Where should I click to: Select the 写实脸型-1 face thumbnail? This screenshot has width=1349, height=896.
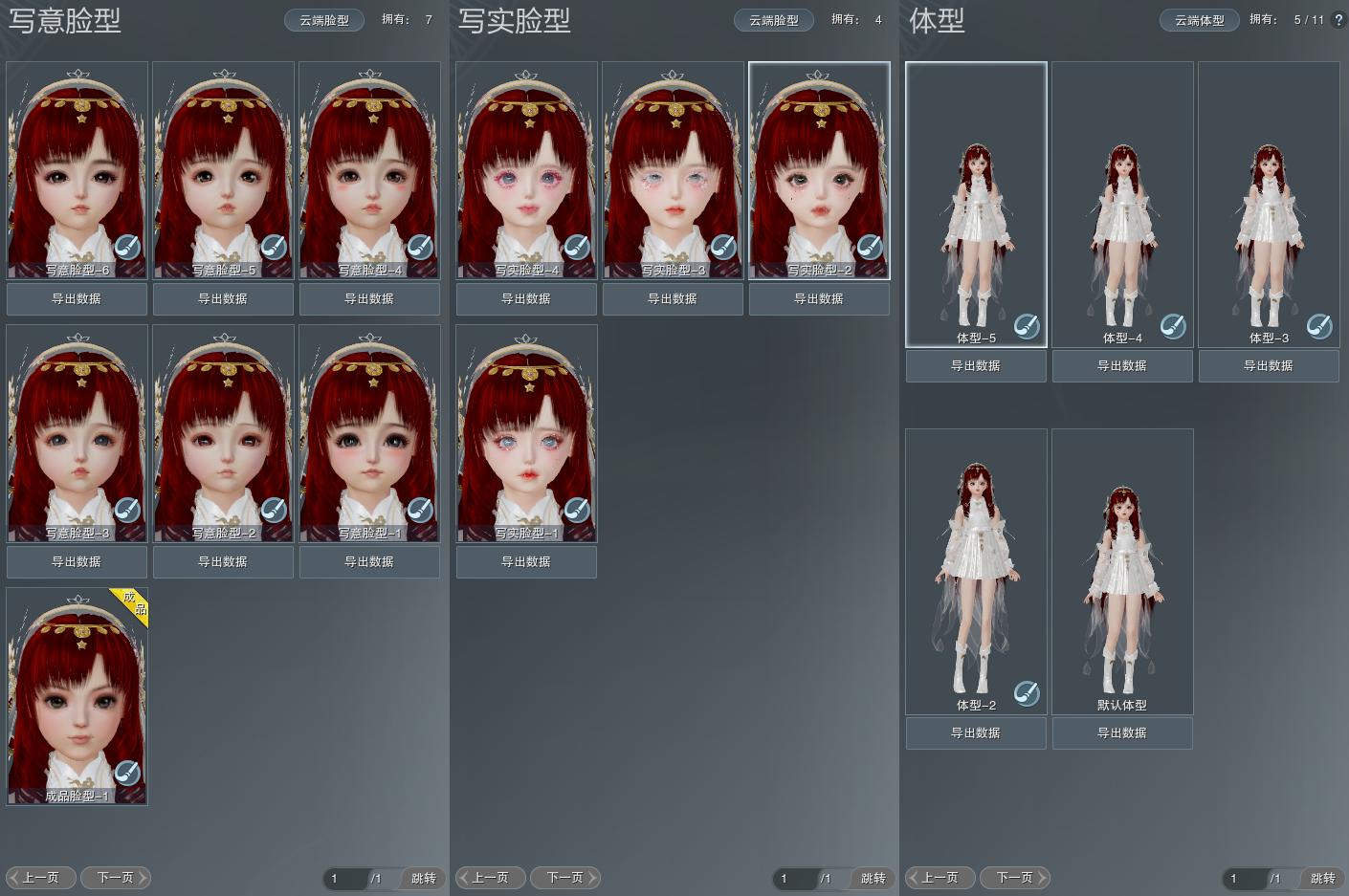pos(526,433)
